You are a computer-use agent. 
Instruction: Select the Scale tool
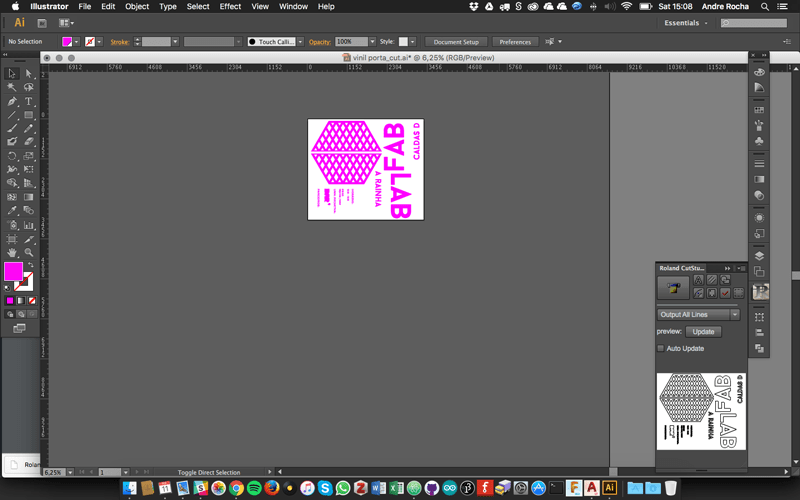[29, 156]
